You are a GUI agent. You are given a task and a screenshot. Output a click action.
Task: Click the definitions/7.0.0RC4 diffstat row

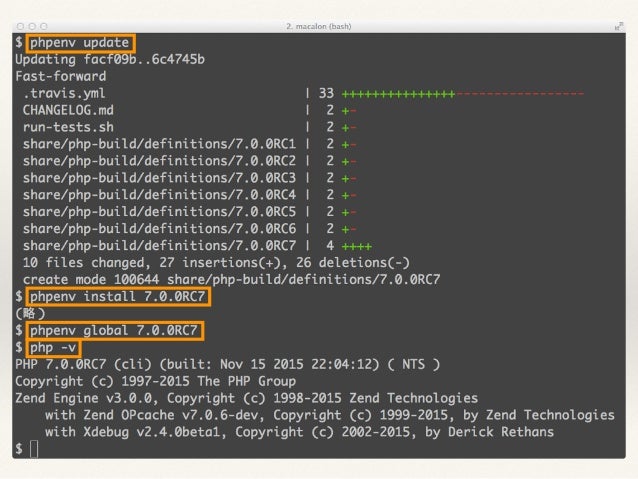coord(190,195)
